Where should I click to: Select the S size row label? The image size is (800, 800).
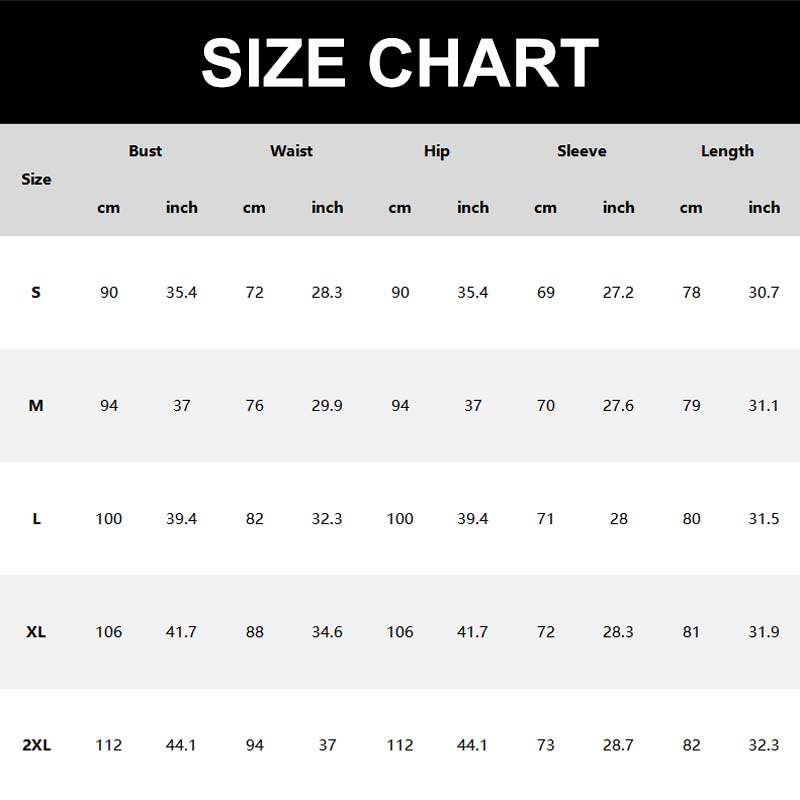click(36, 293)
